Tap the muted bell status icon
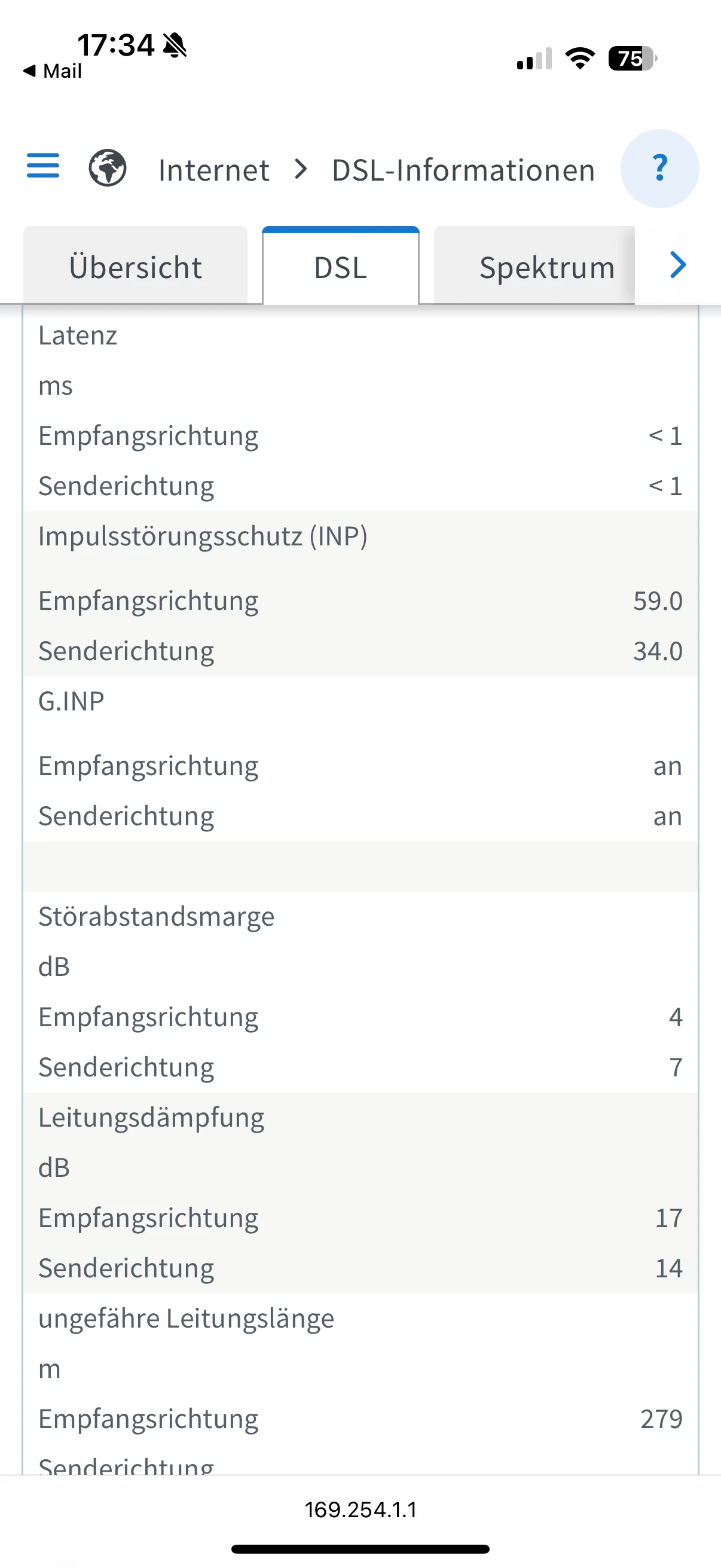Image resolution: width=721 pixels, height=1568 pixels. coord(175,45)
